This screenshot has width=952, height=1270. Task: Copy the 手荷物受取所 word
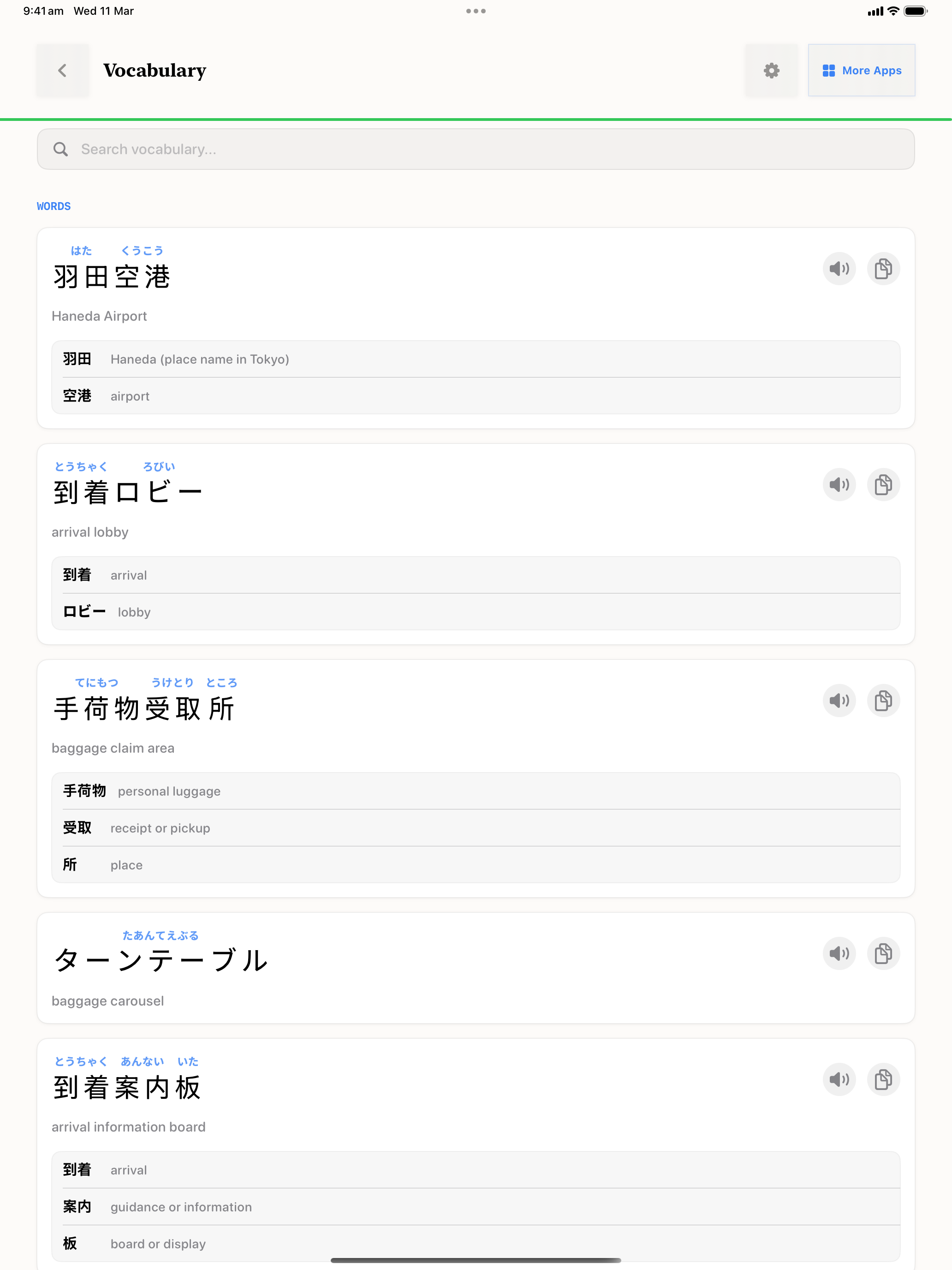pyautogui.click(x=883, y=701)
